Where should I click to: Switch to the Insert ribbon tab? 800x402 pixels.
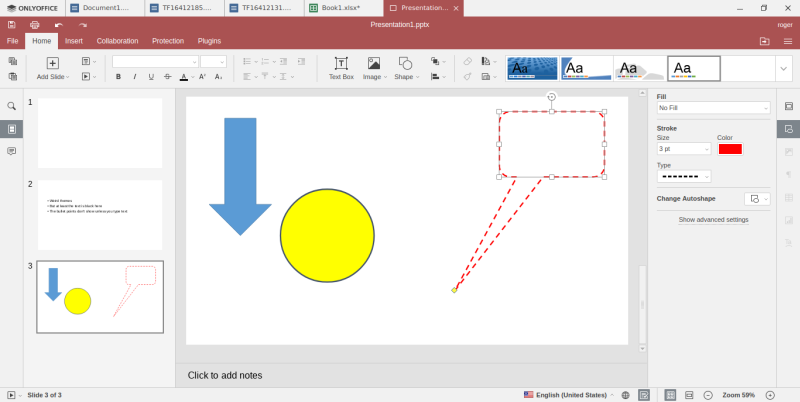tap(73, 41)
